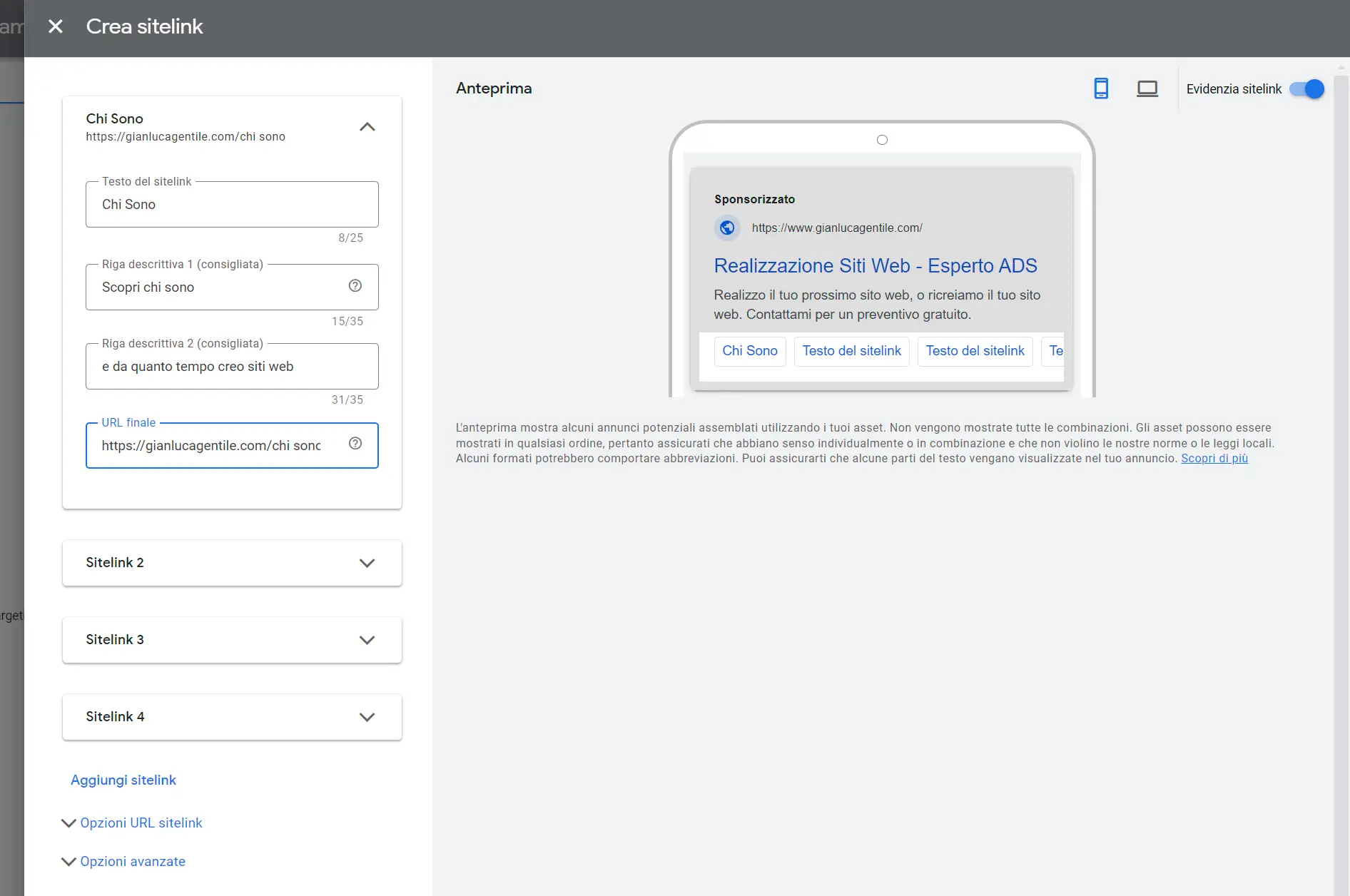
Task: Open help icon for Riga descrittiva 1
Action: point(355,286)
